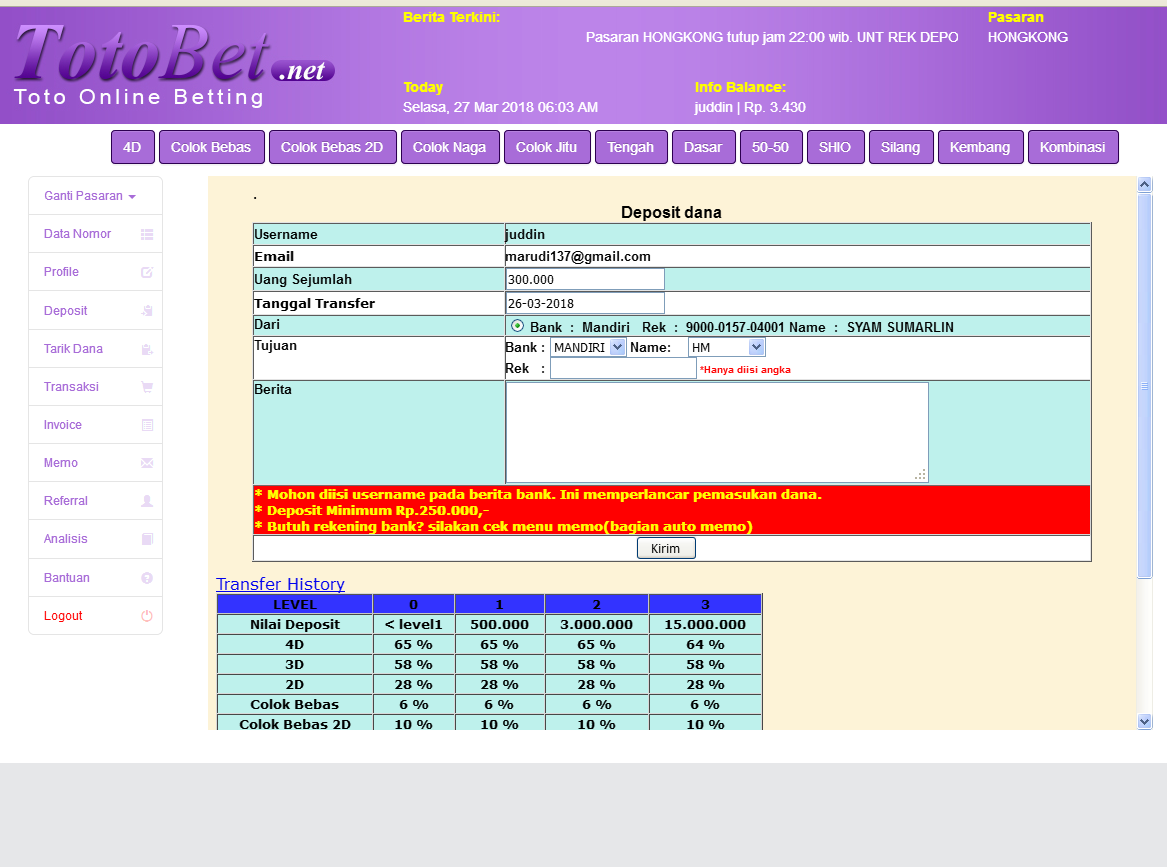Click the Referral person icon
Image resolution: width=1167 pixels, height=867 pixels.
click(x=147, y=501)
